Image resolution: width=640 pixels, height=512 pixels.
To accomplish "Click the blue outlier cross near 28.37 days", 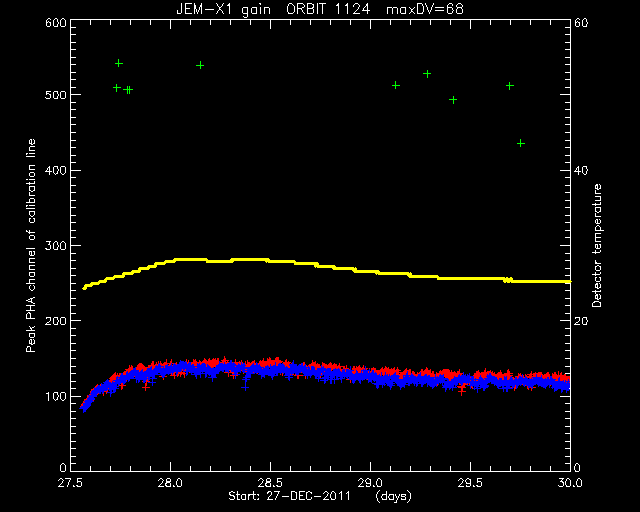I will tap(245, 387).
